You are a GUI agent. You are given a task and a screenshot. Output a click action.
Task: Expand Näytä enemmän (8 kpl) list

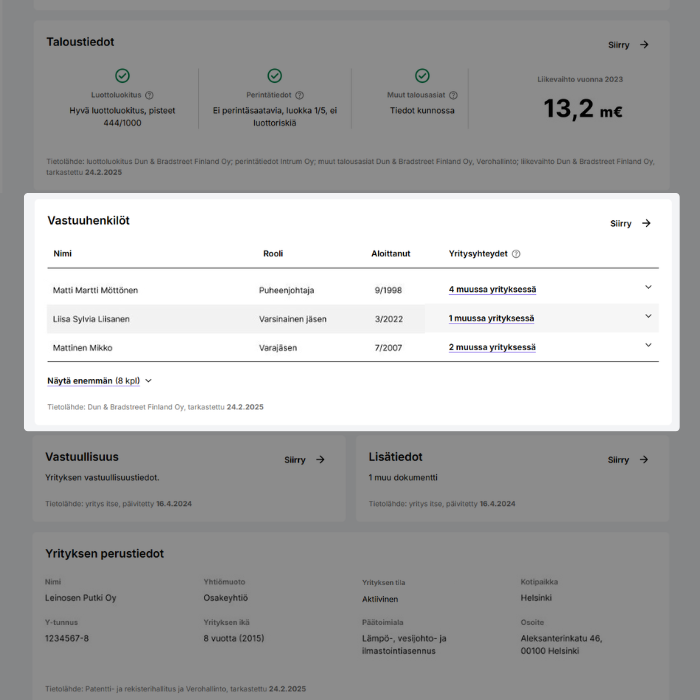tap(100, 381)
